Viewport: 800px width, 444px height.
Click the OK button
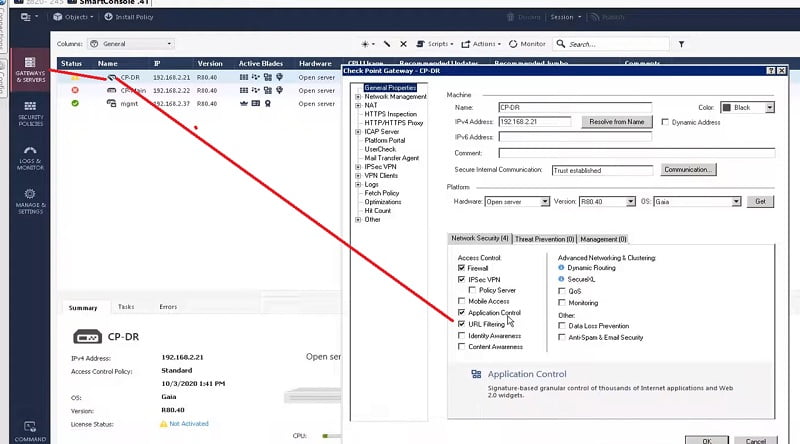707,440
